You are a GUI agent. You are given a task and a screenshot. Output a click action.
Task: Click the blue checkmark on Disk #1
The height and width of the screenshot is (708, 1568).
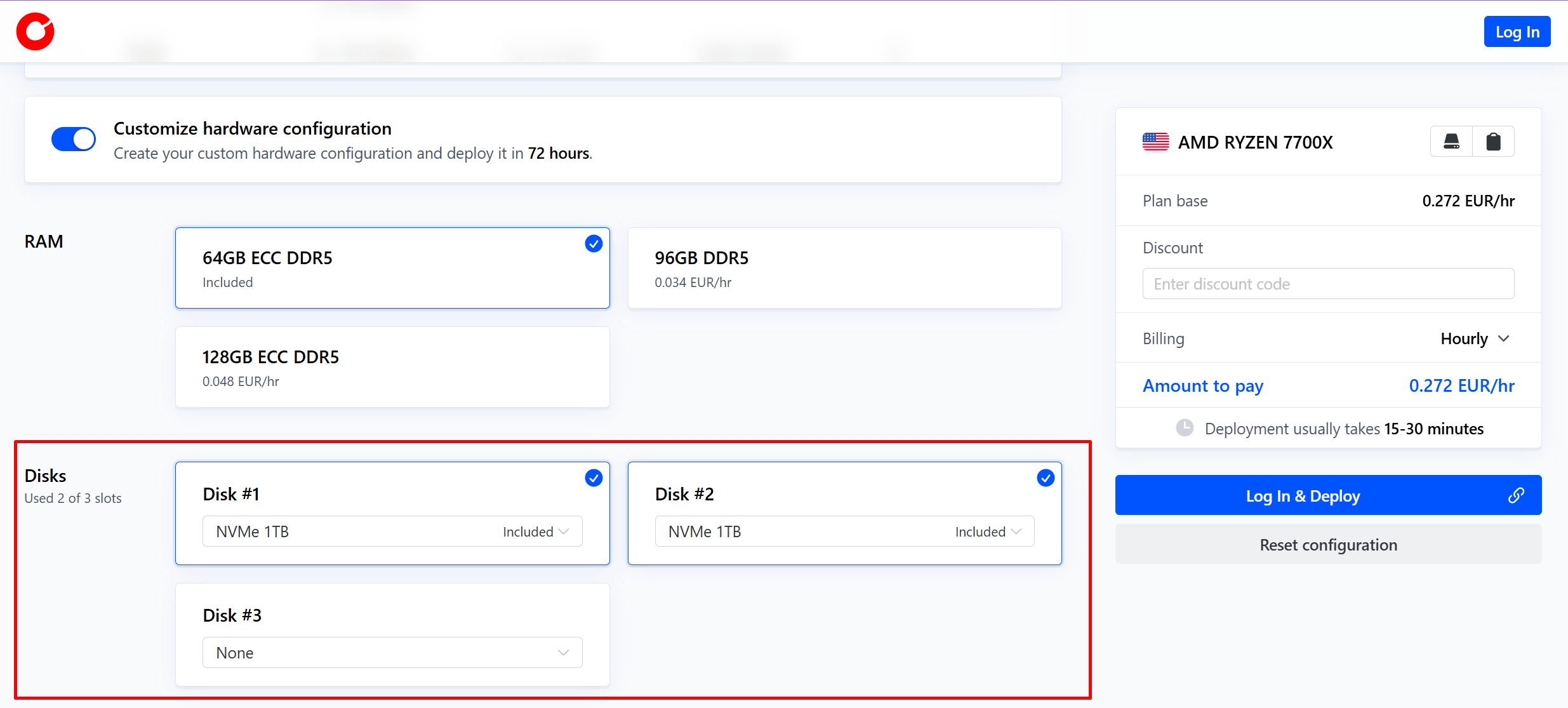(x=594, y=478)
